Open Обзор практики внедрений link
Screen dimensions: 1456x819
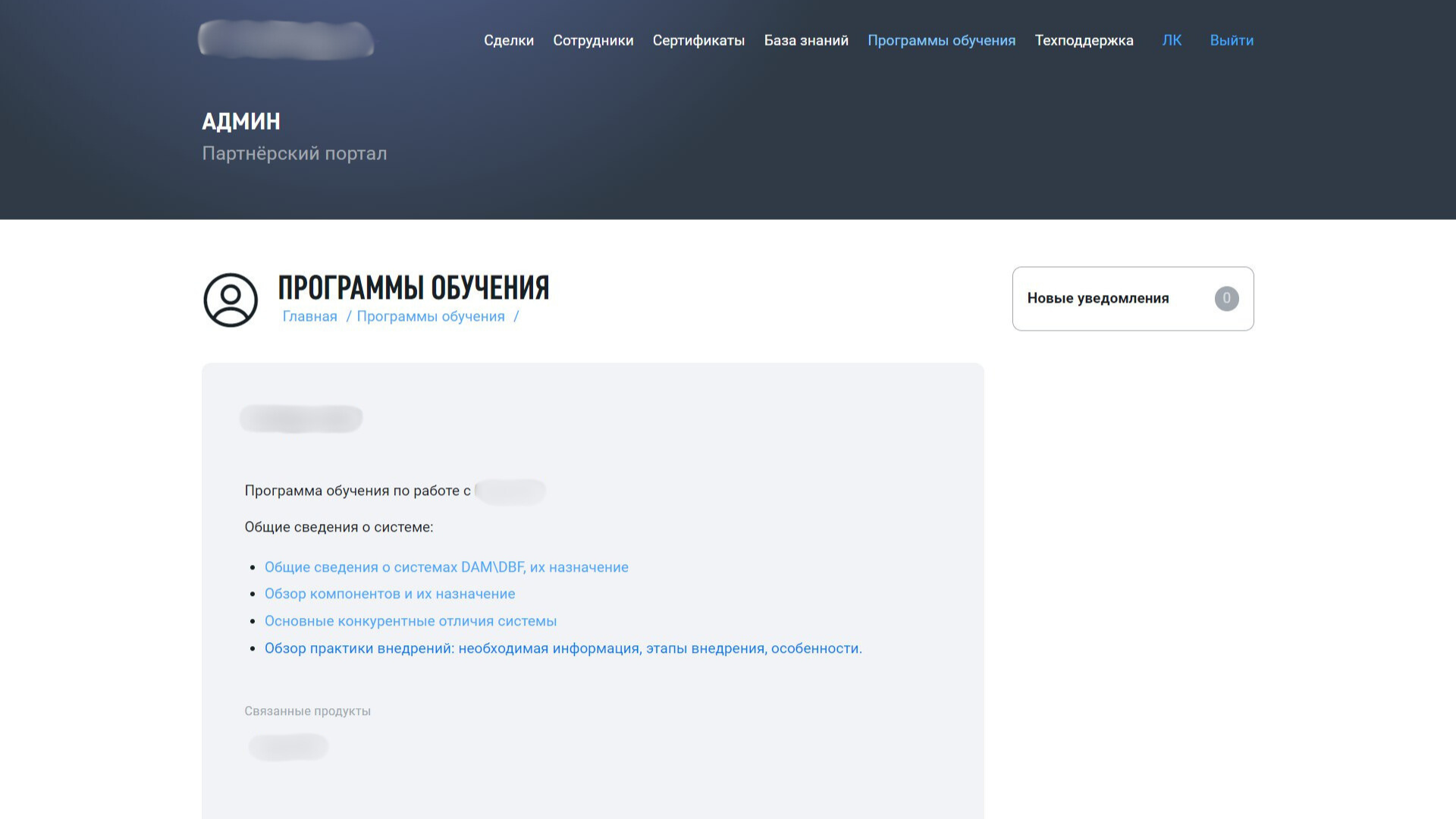[x=563, y=648]
